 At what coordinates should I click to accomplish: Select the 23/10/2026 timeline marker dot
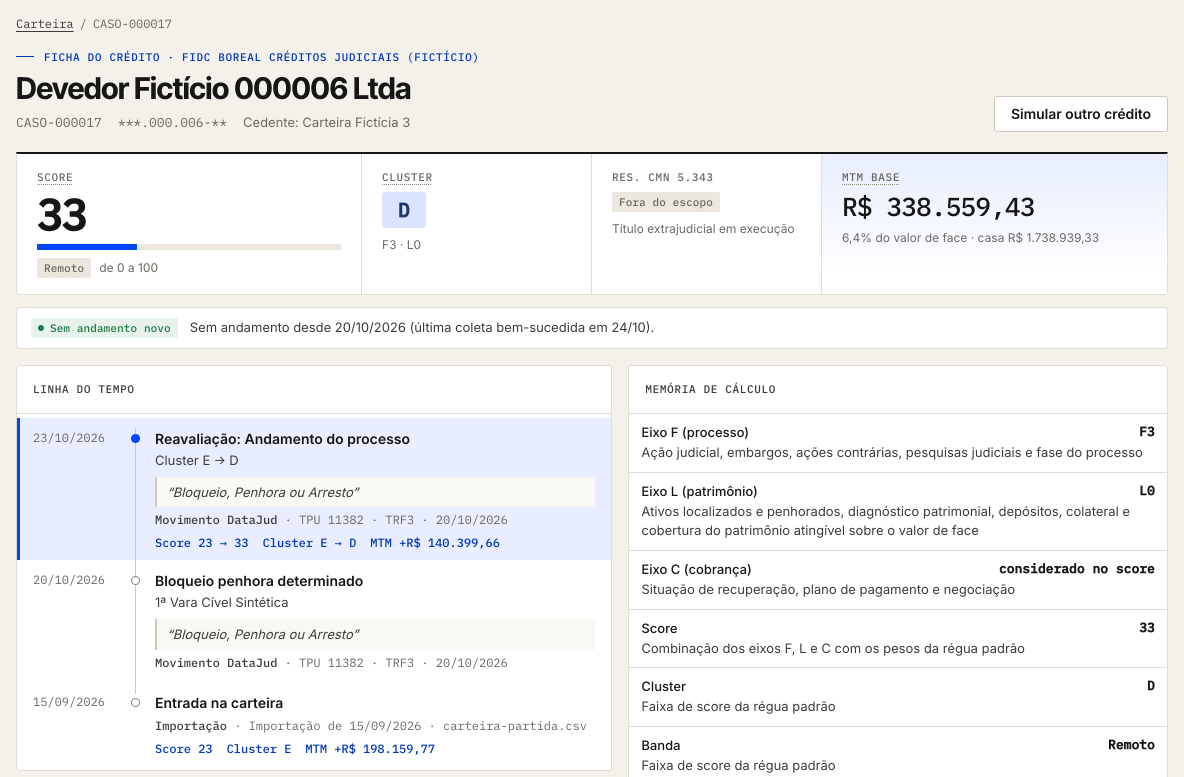click(x=135, y=439)
